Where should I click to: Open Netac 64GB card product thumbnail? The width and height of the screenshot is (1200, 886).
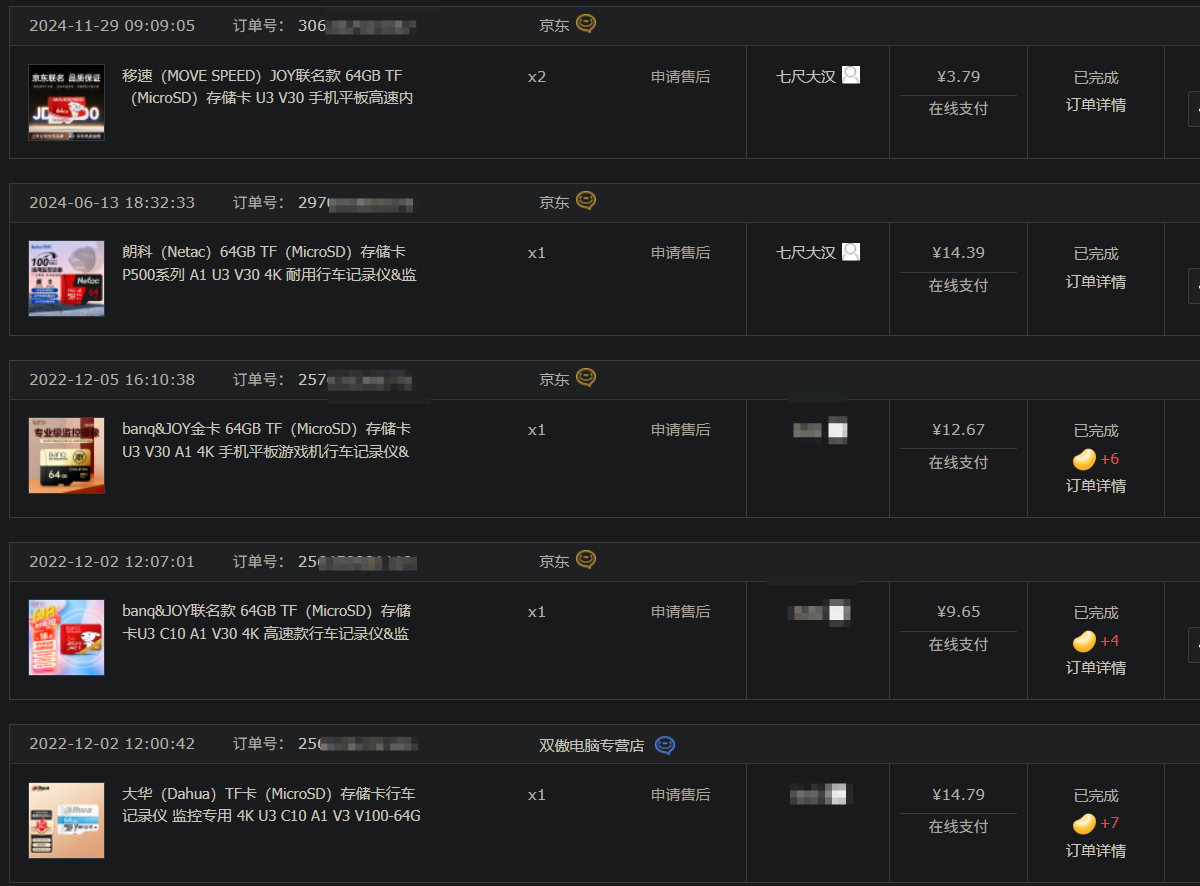66,279
